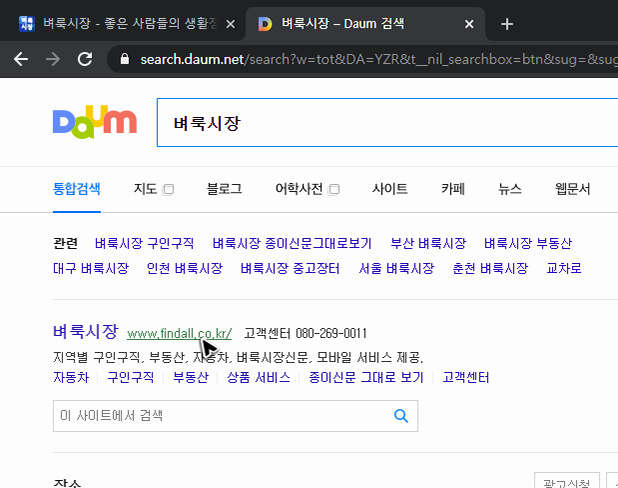Click the address bar URL
This screenshot has height=488, width=618.
378,59
